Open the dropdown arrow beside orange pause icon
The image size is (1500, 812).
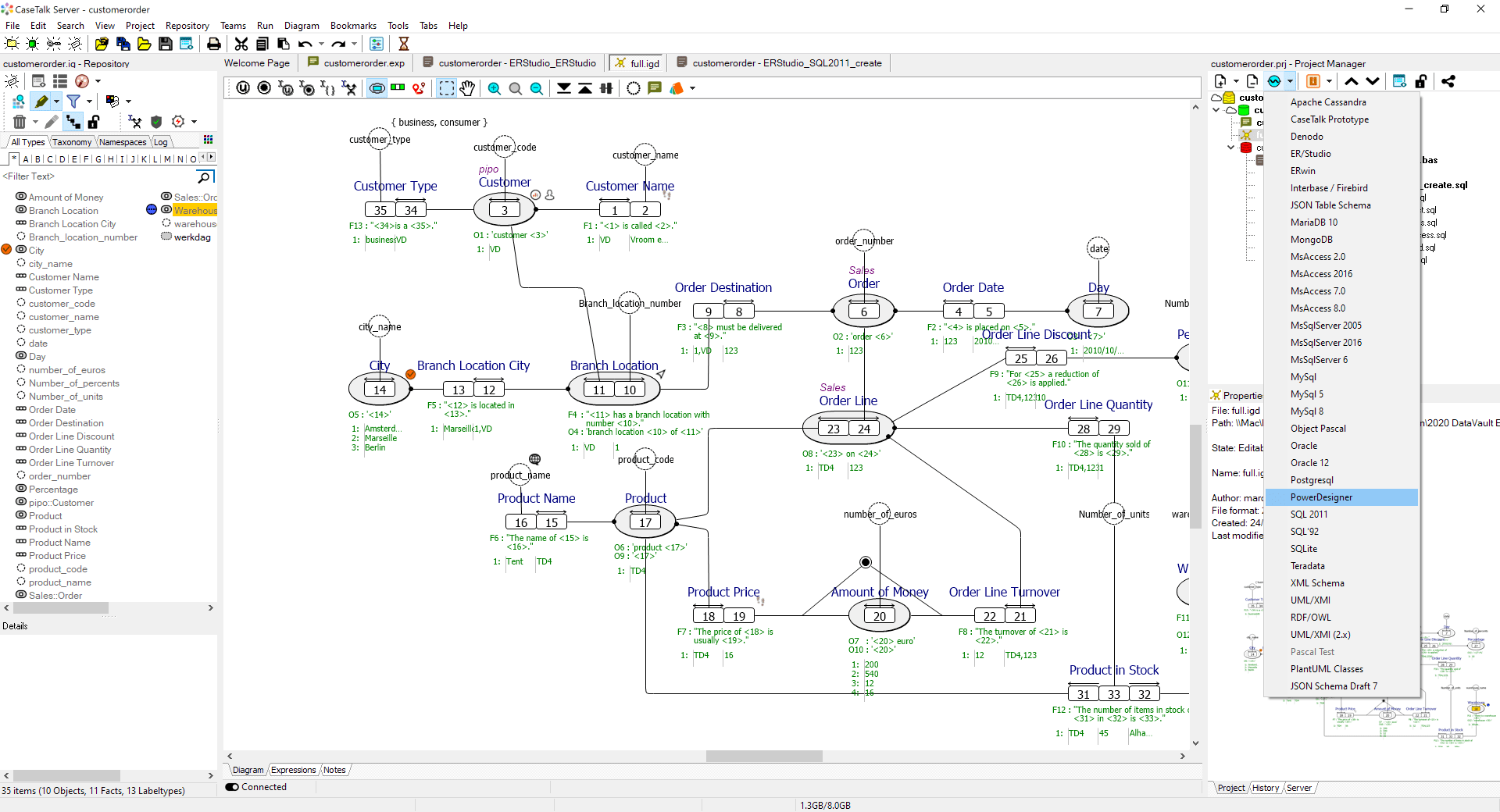pos(1329,81)
